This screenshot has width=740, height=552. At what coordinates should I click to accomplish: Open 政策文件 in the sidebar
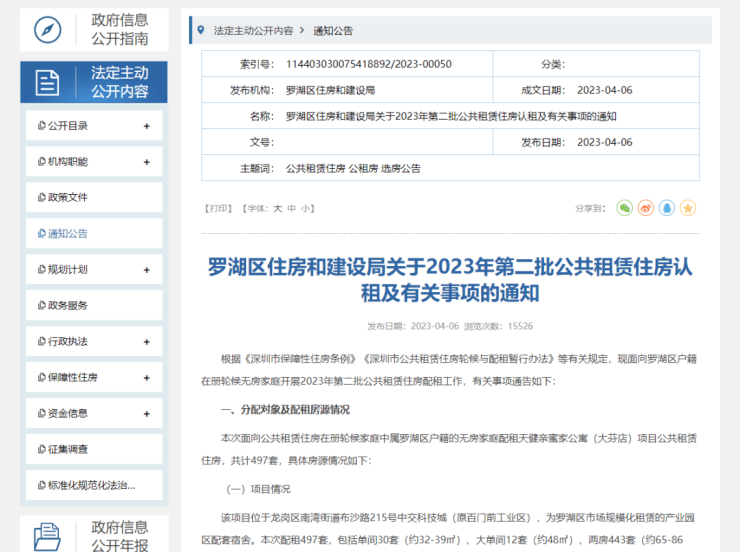point(68,198)
